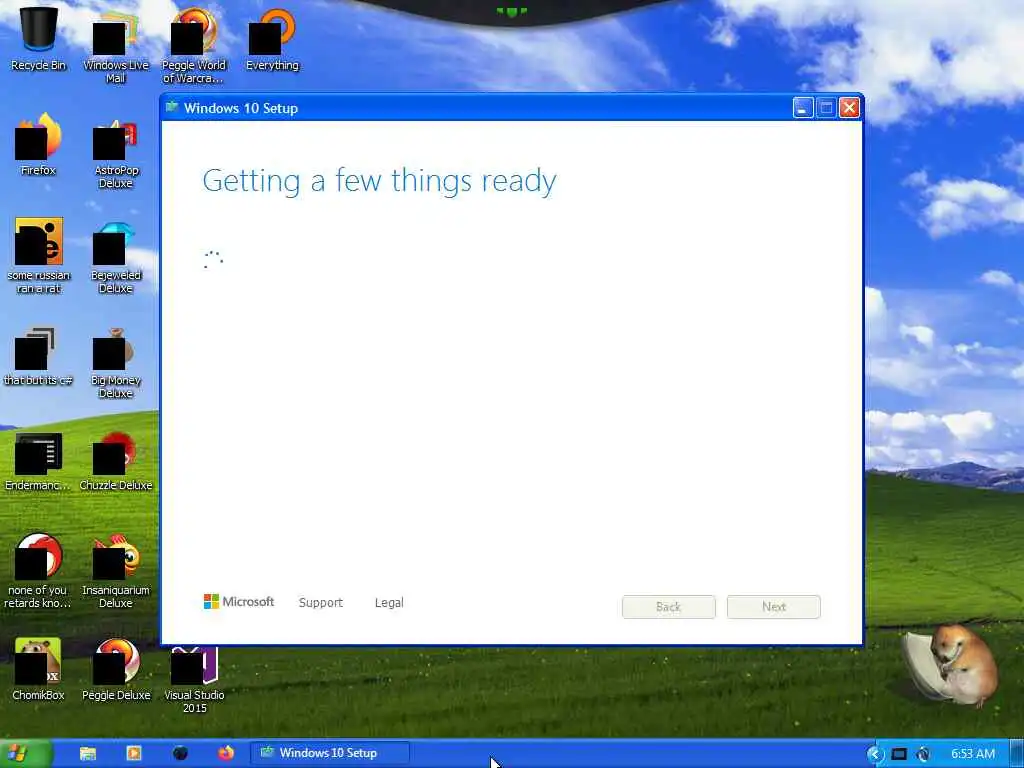1024x768 pixels.
Task: Click the 6:53 AM taskbar clock
Action: pos(972,754)
